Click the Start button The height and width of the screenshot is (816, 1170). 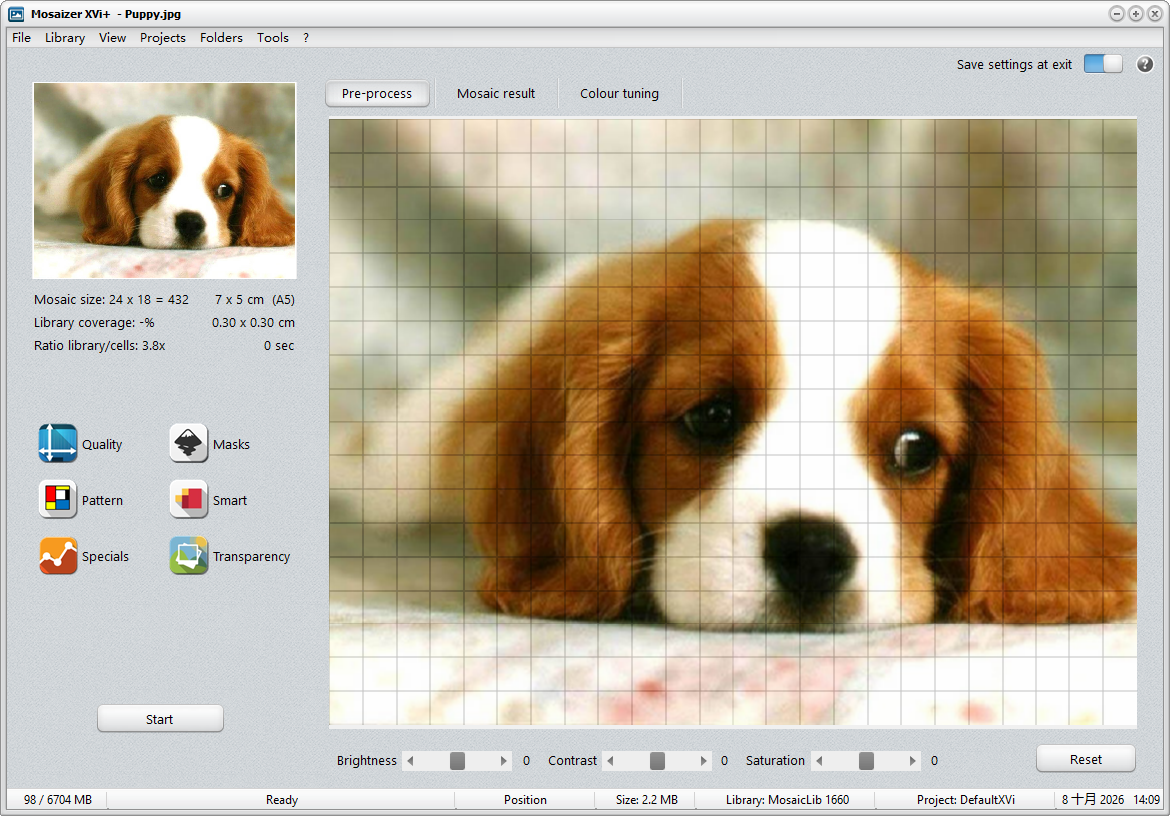pos(160,719)
